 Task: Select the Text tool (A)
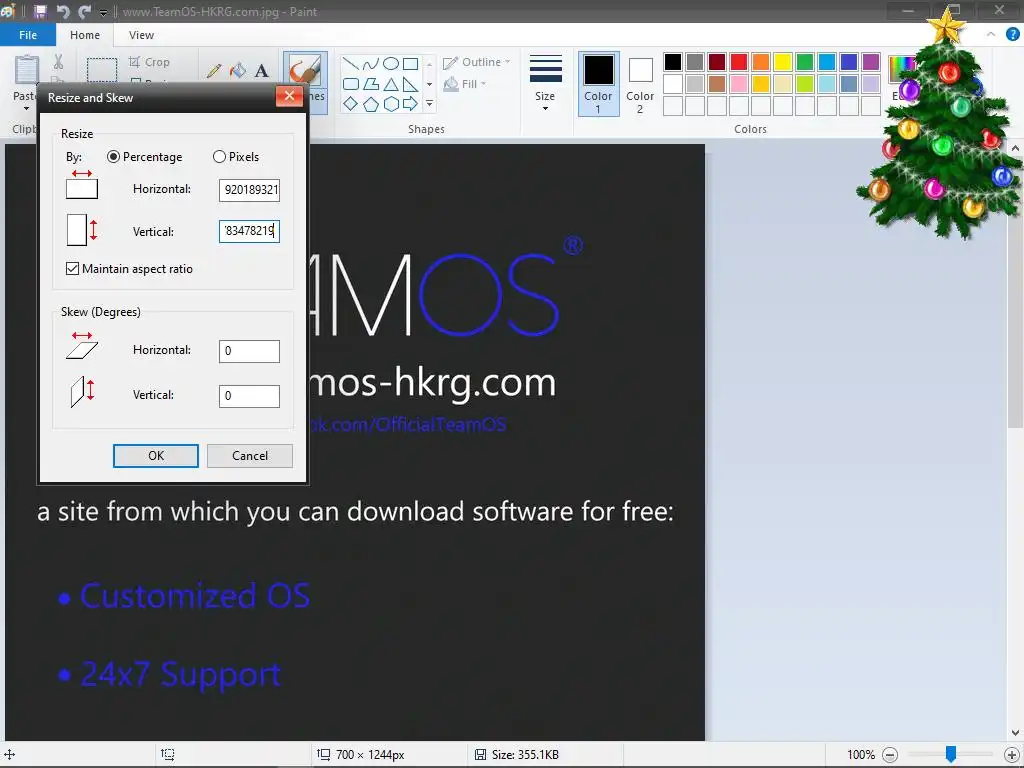click(x=261, y=71)
